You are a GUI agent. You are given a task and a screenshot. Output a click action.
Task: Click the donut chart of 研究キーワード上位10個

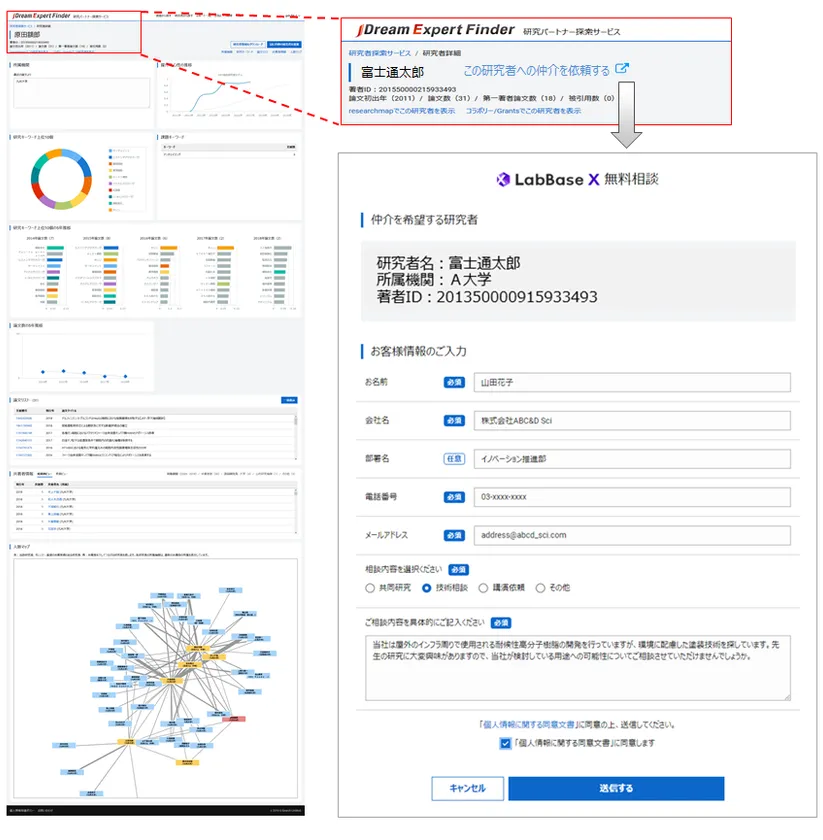tap(61, 179)
